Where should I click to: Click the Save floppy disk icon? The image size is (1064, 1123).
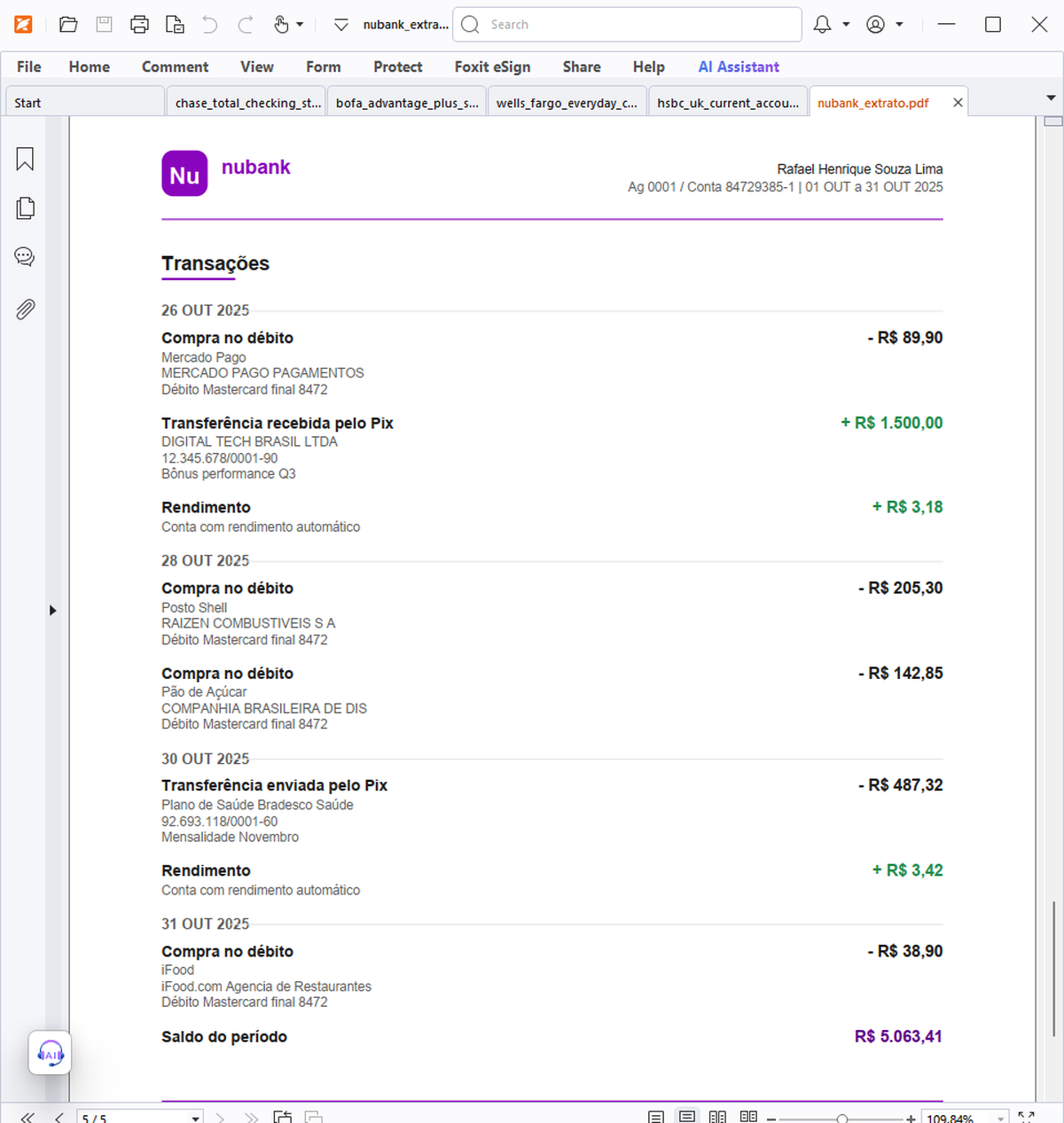tap(104, 25)
